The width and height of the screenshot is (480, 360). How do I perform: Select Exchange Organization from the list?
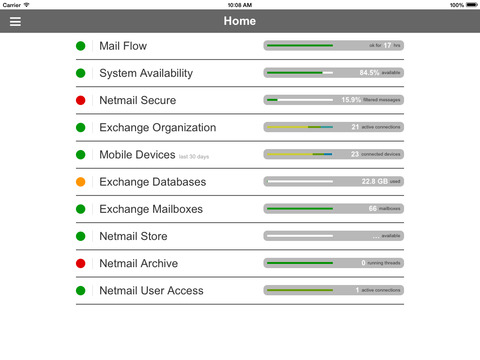point(240,128)
